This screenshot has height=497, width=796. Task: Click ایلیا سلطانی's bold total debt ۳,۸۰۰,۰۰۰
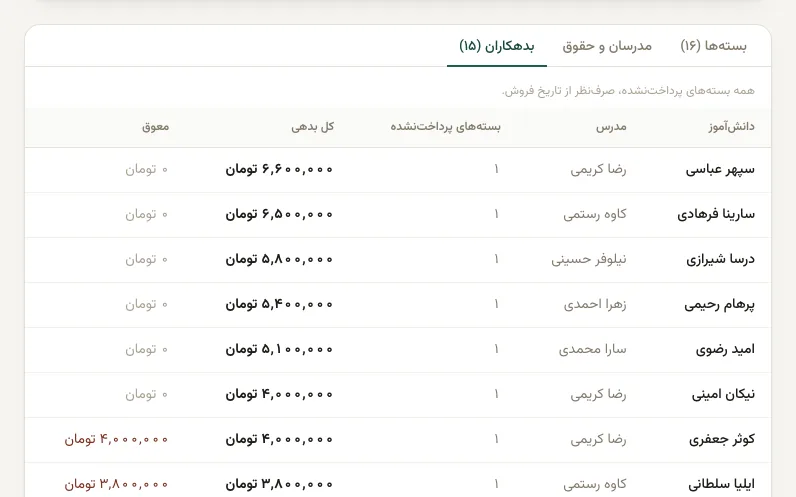click(x=279, y=485)
